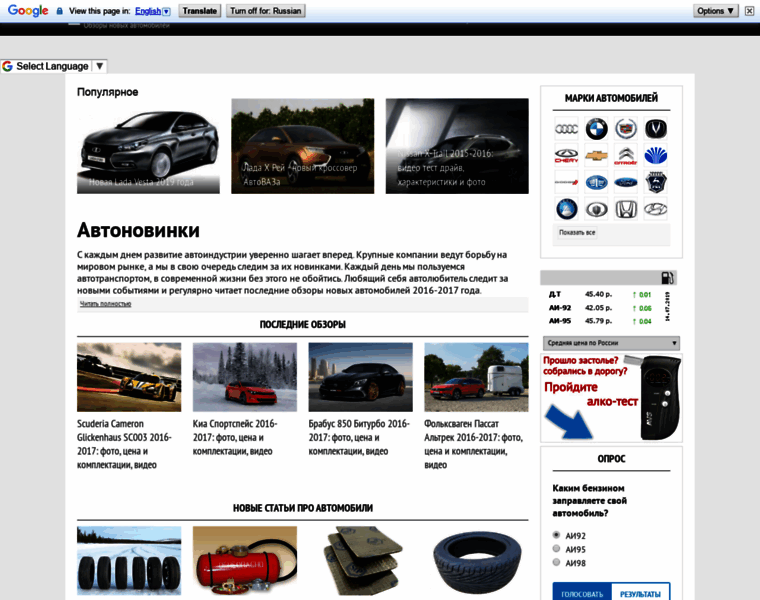The width and height of the screenshot is (760, 600).
Task: Open the GAZ shield logo
Action: pos(656,182)
